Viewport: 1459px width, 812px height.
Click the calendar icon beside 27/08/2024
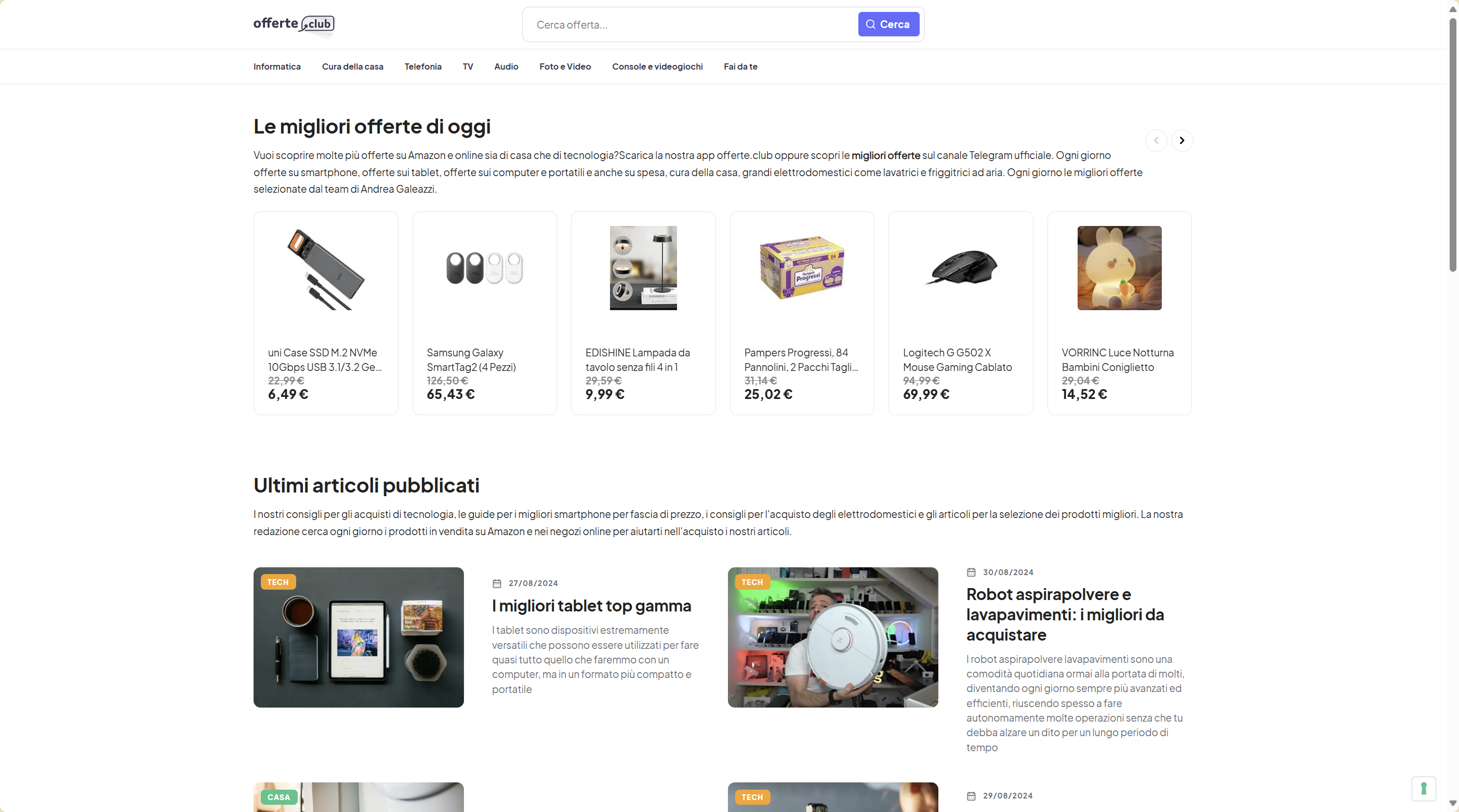click(497, 583)
